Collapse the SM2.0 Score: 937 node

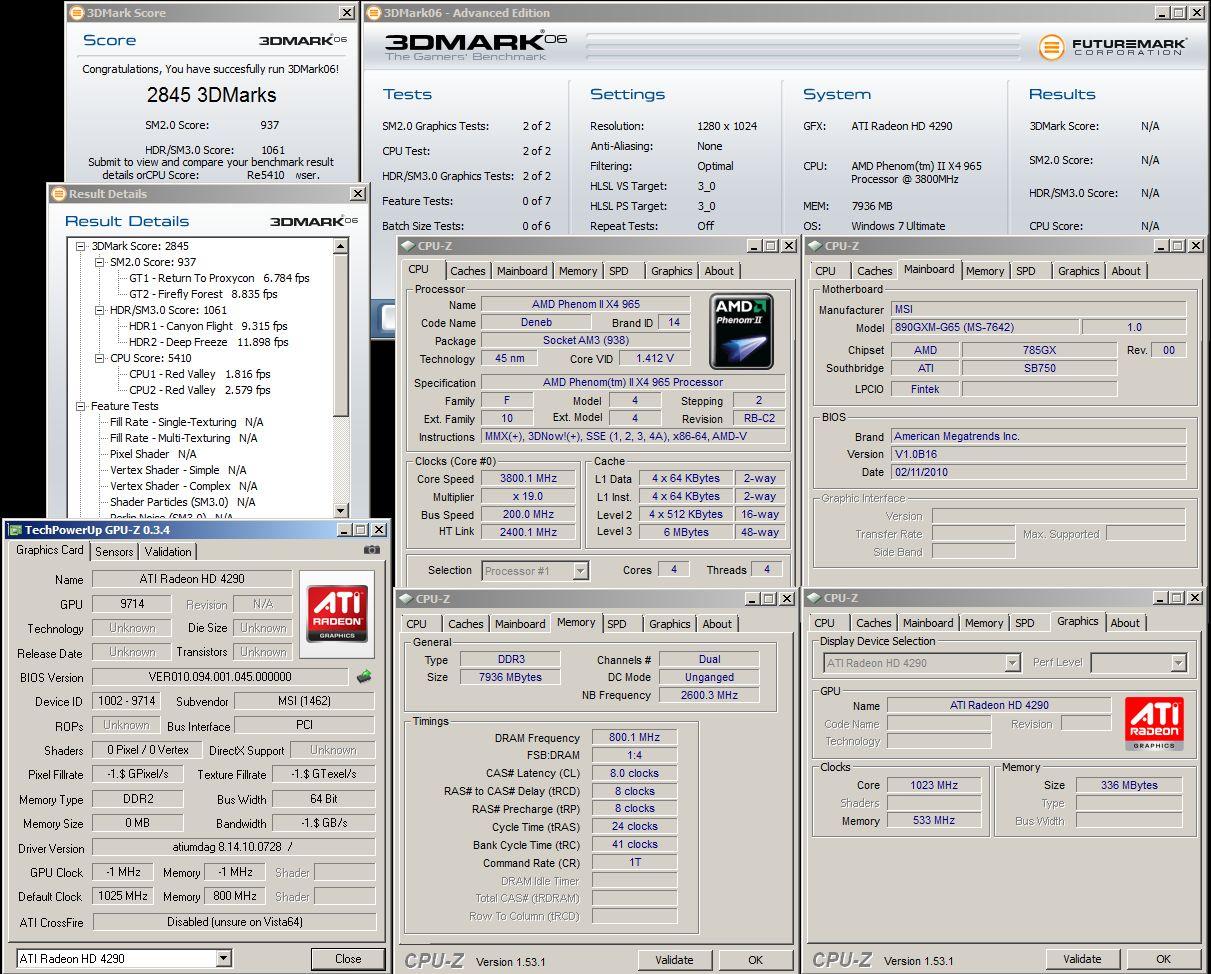(x=100, y=262)
